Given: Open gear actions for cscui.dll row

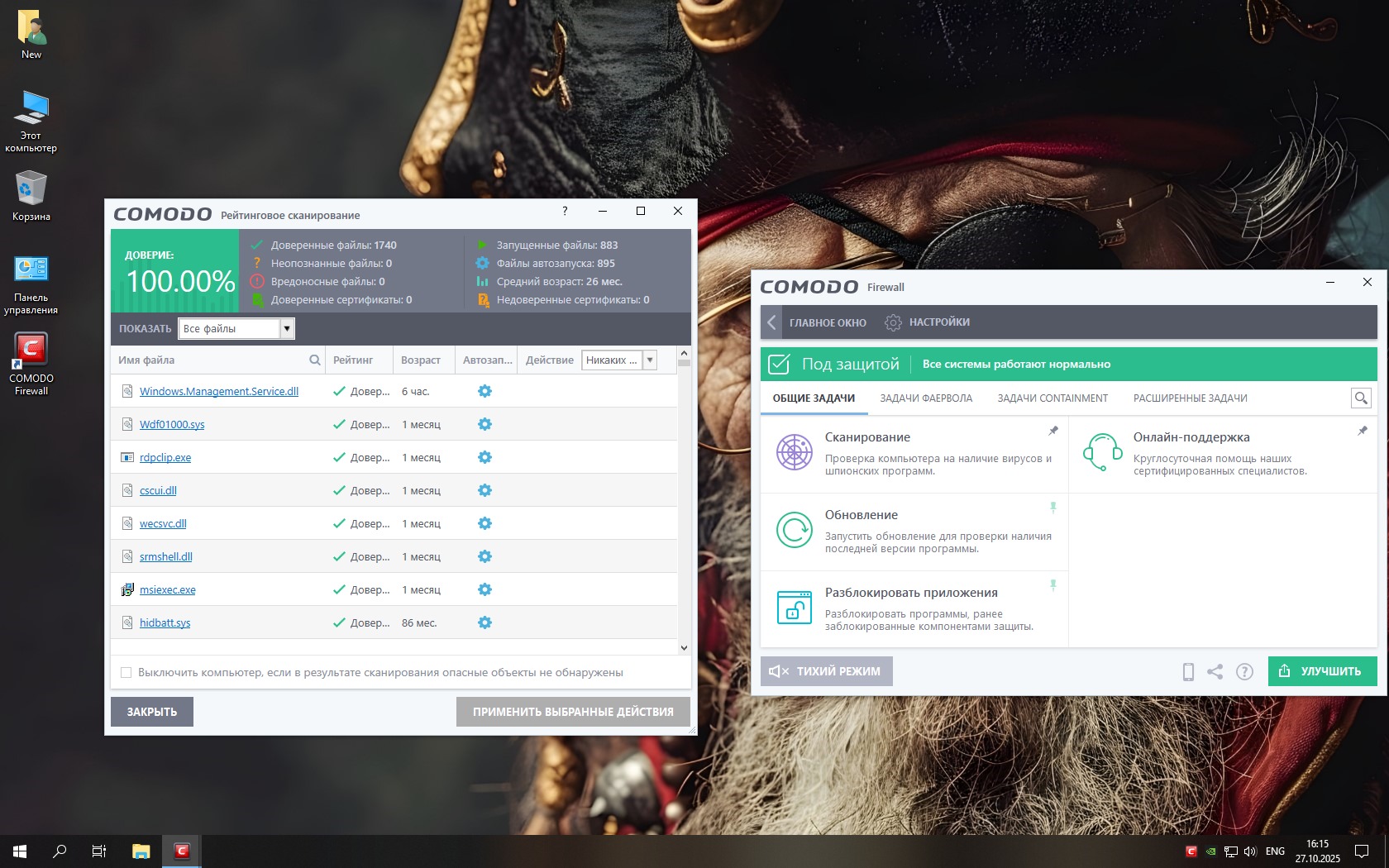Looking at the screenshot, I should tap(484, 490).
